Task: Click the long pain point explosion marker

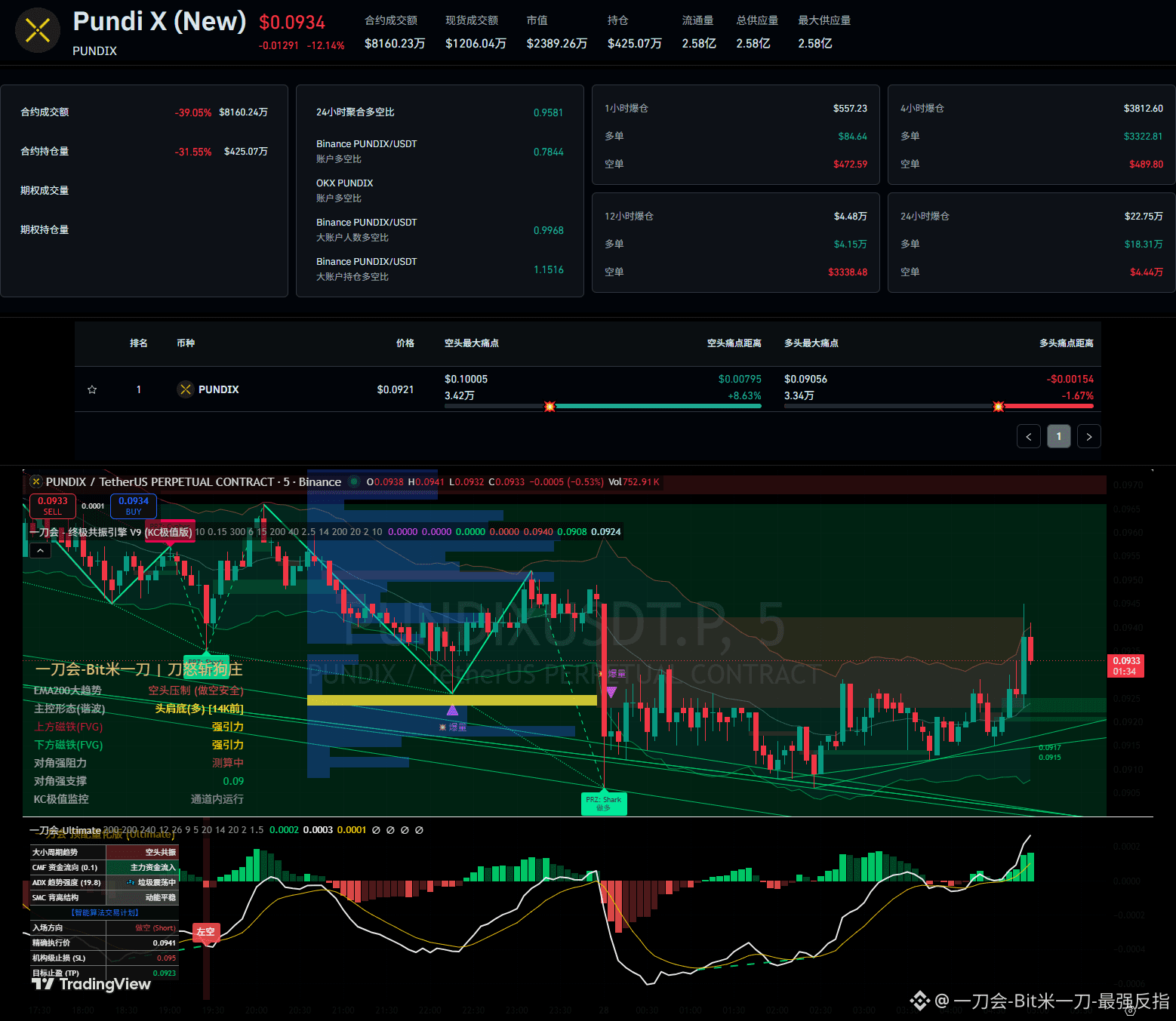Action: pyautogui.click(x=999, y=407)
